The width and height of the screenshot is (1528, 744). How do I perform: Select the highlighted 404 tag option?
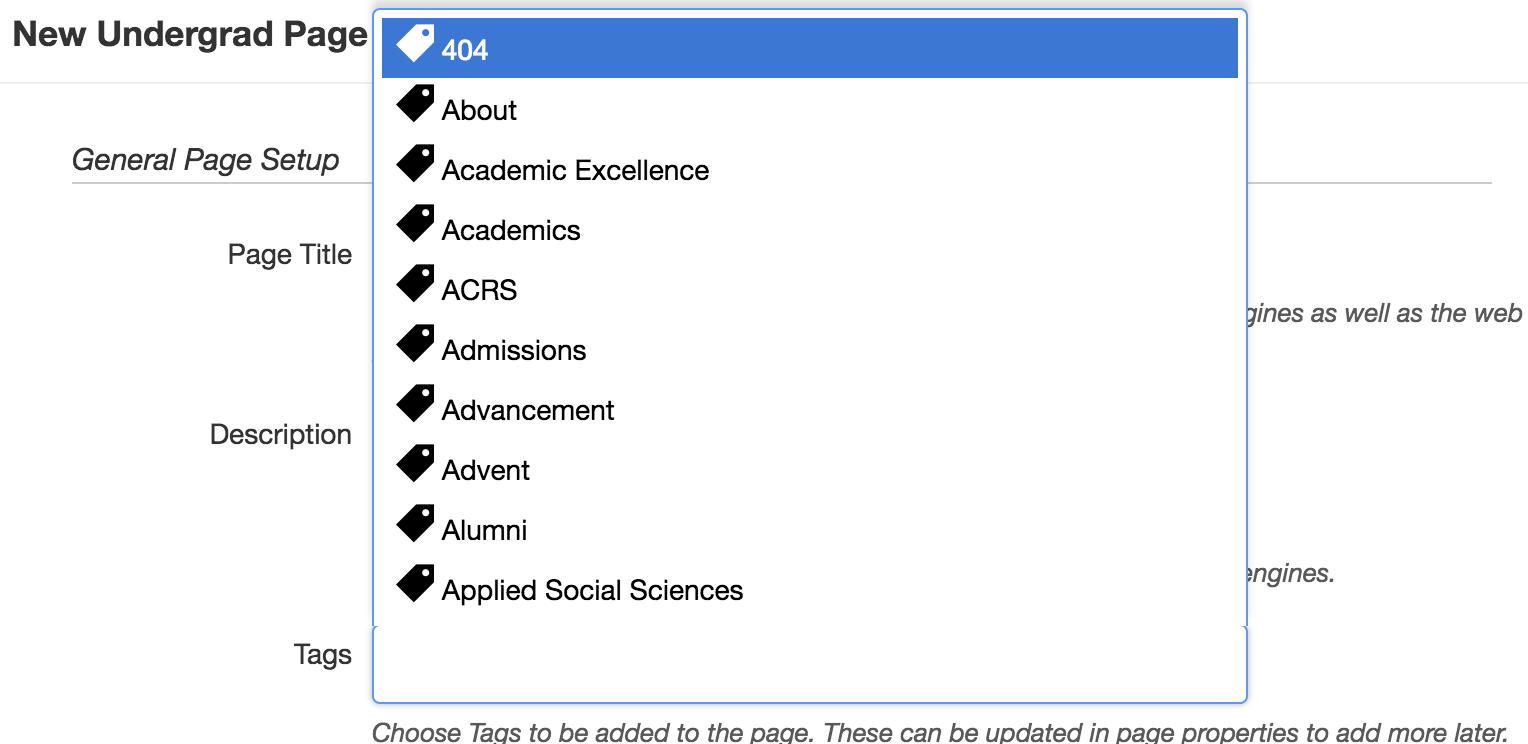pos(465,50)
